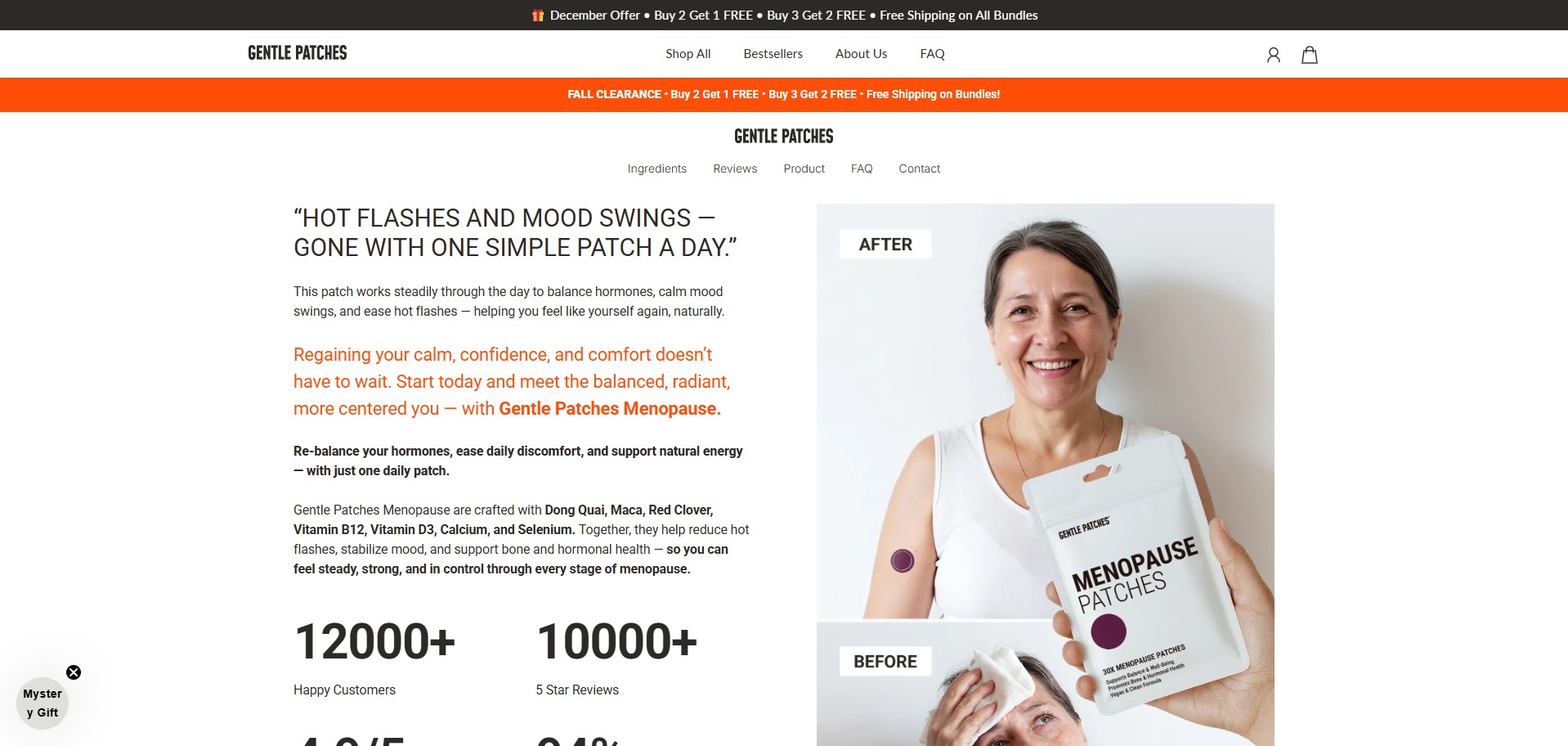Click the After product photo
The image size is (1568, 746).
point(1045,411)
